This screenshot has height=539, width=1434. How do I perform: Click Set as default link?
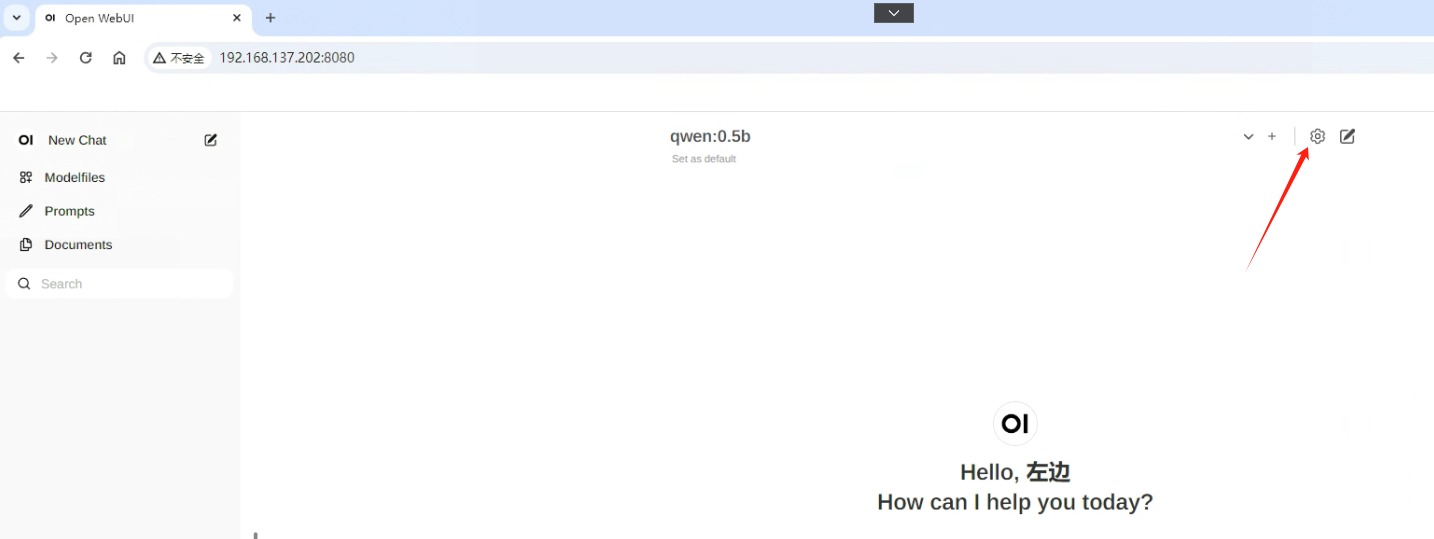tap(704, 159)
